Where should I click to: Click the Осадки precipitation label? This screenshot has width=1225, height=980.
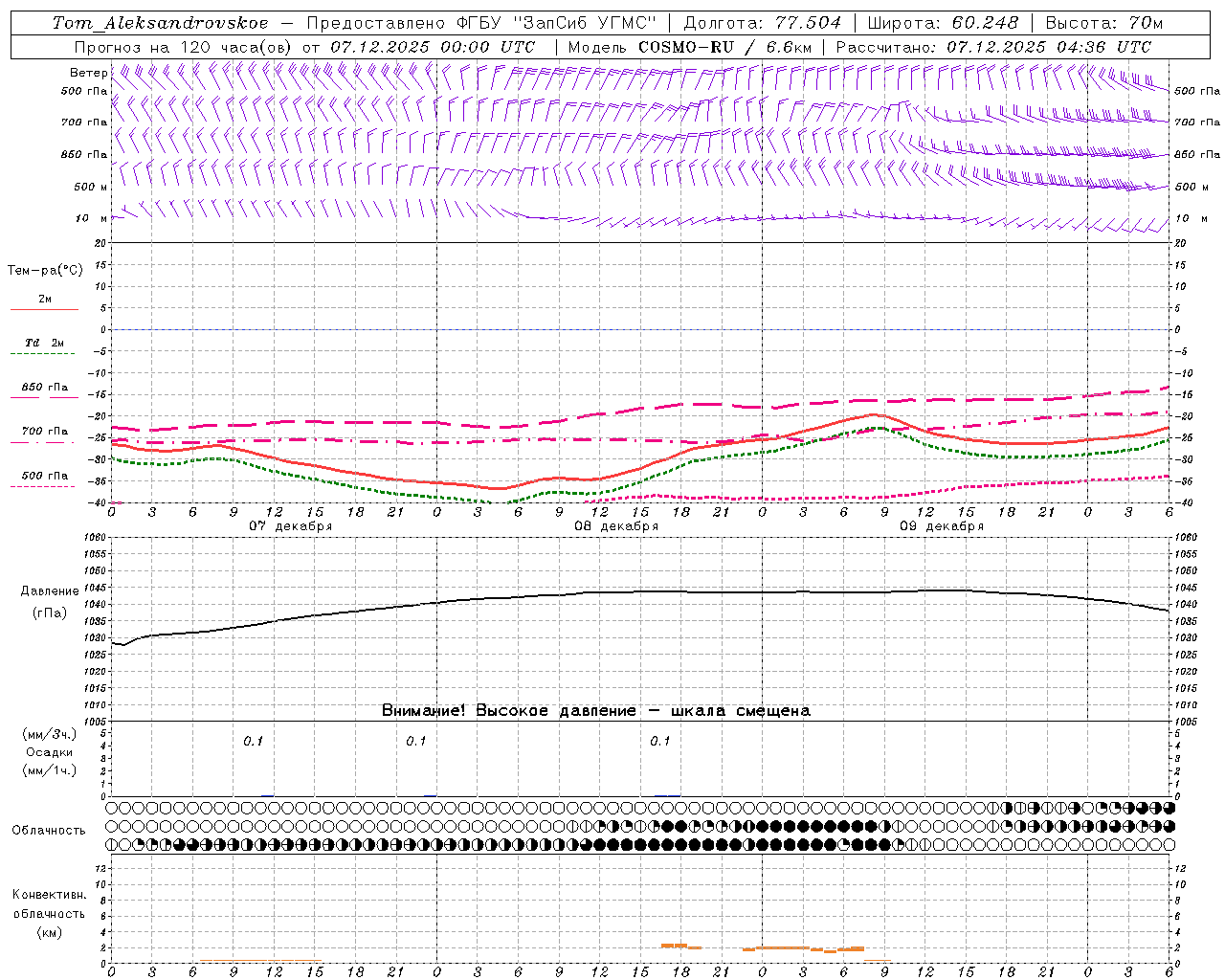click(50, 752)
